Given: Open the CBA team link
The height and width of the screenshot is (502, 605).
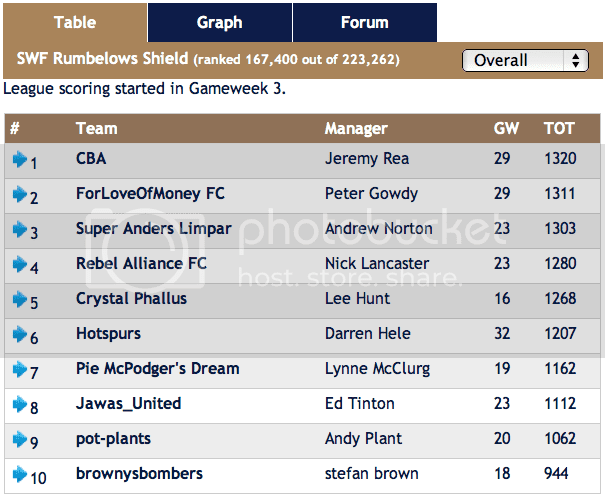Looking at the screenshot, I should pos(91,159).
